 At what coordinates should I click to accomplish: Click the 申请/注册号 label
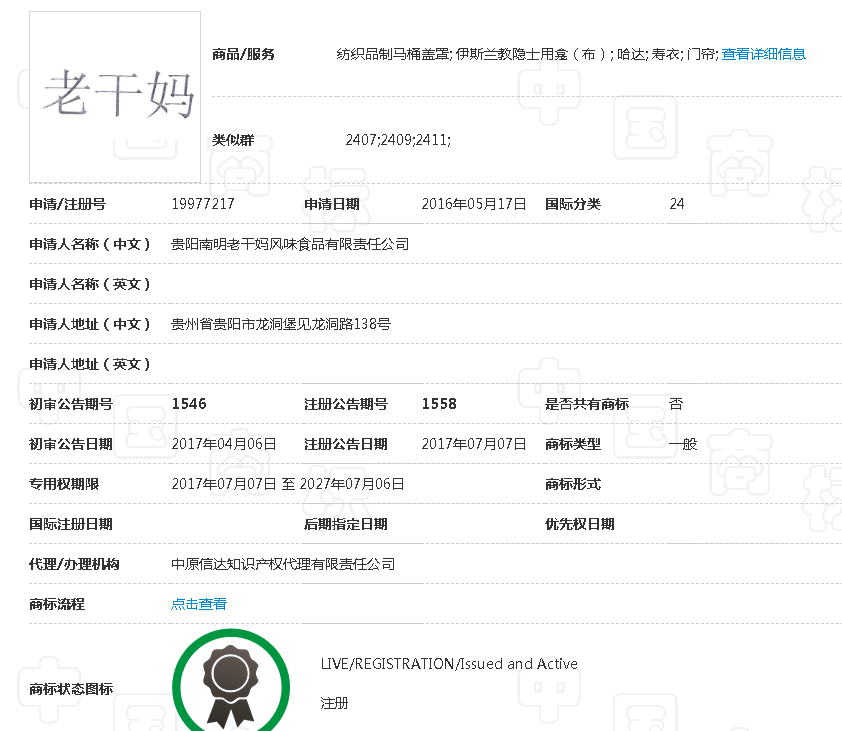(x=68, y=204)
